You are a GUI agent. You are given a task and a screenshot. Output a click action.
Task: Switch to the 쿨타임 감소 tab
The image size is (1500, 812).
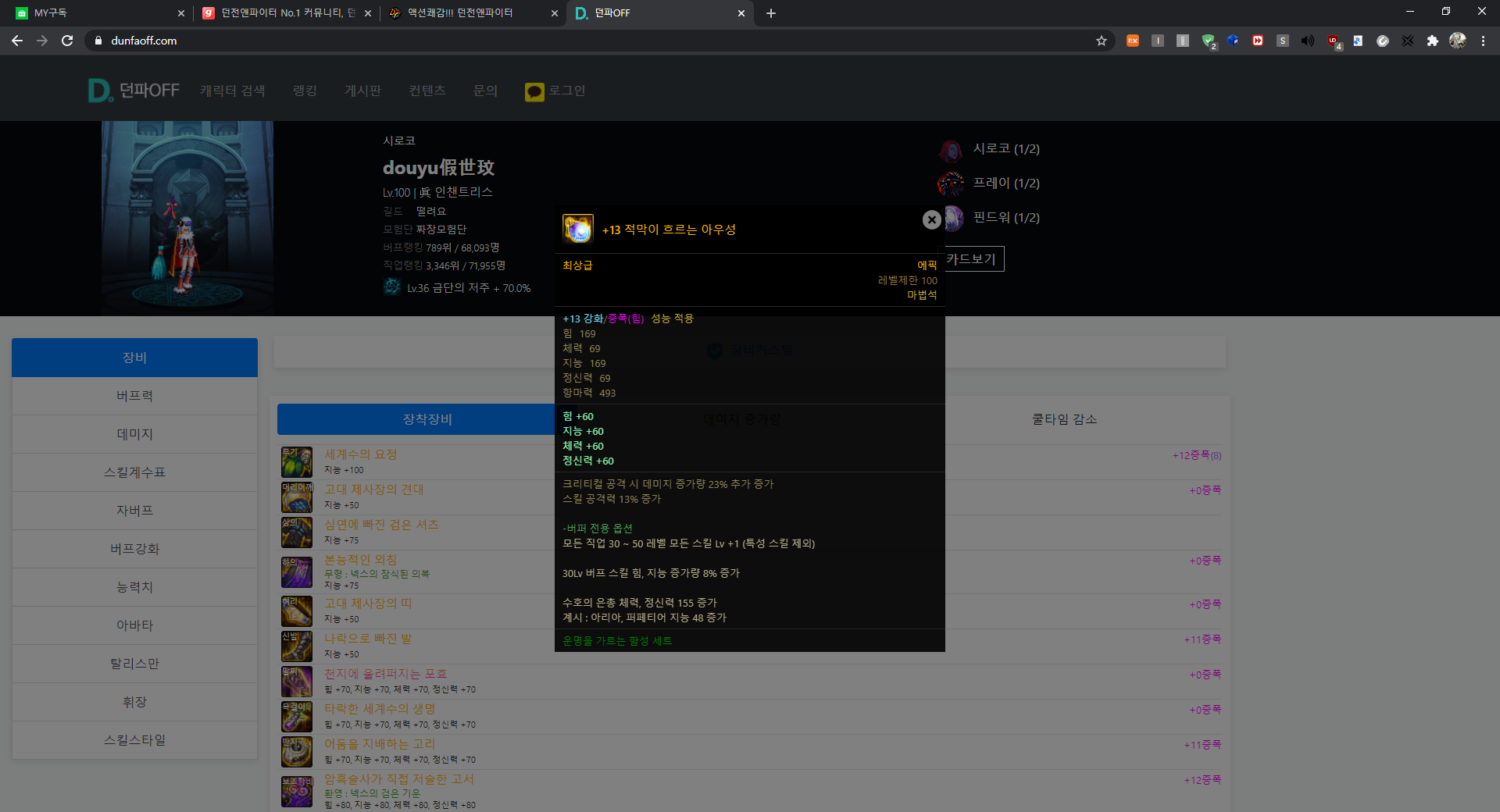(1064, 419)
